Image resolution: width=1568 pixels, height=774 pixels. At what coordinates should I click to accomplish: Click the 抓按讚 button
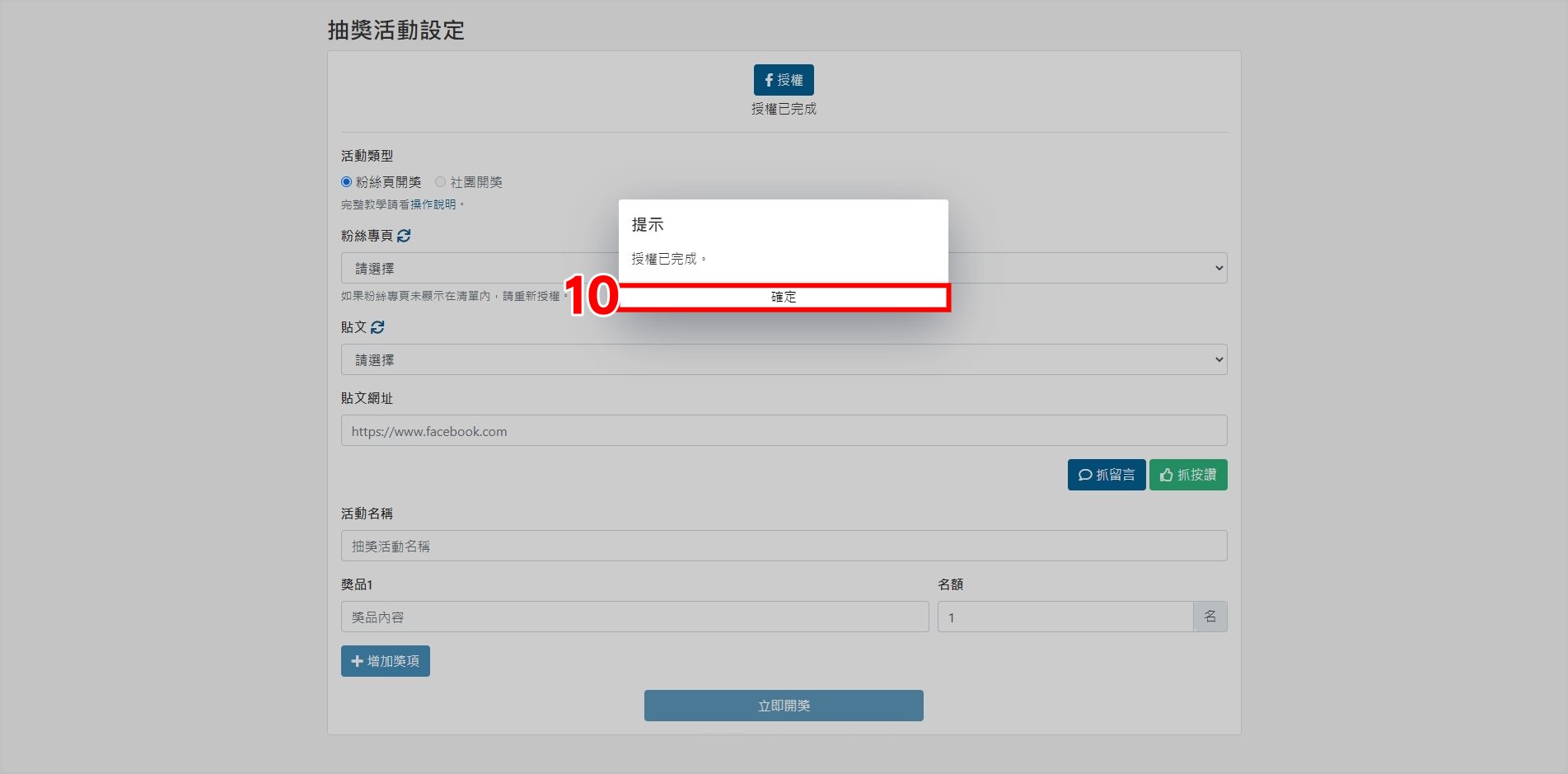point(1188,475)
